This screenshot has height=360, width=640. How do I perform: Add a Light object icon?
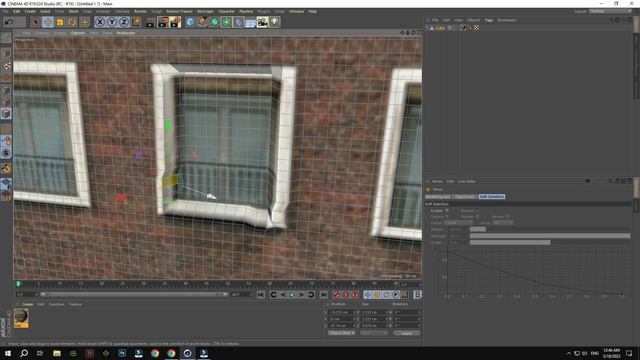tap(275, 22)
